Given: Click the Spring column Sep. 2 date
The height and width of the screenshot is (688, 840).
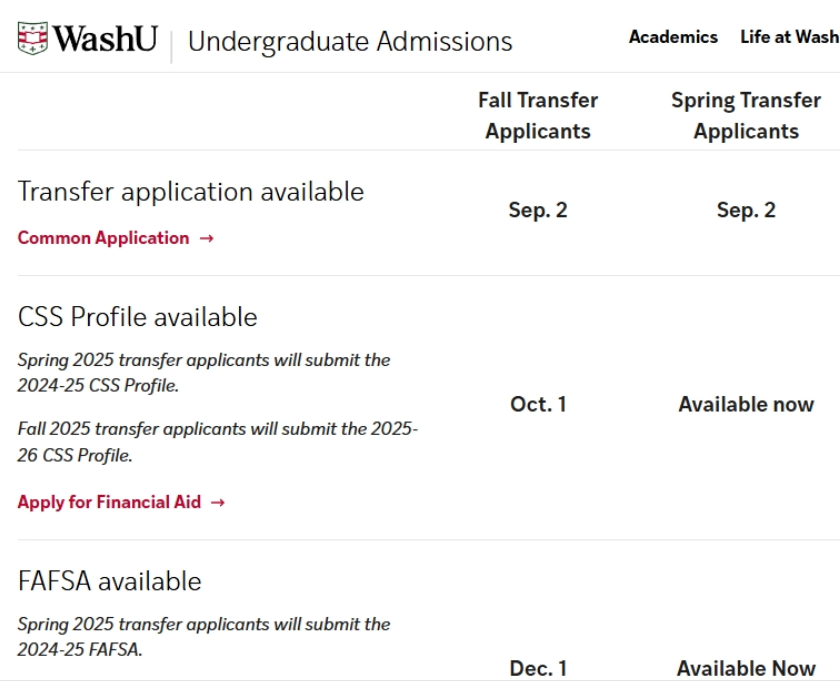Looking at the screenshot, I should [746, 210].
